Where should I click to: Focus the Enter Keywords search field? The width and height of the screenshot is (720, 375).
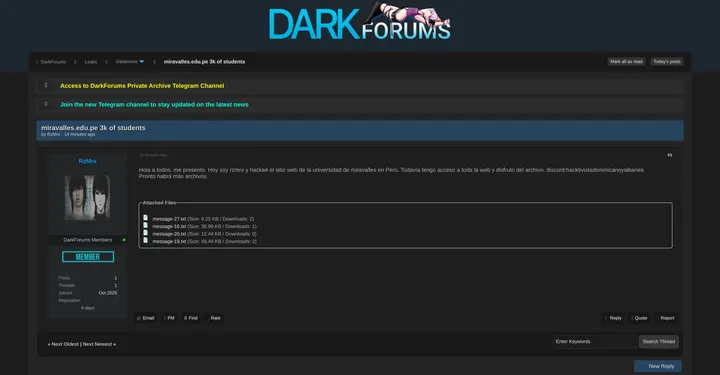[595, 341]
